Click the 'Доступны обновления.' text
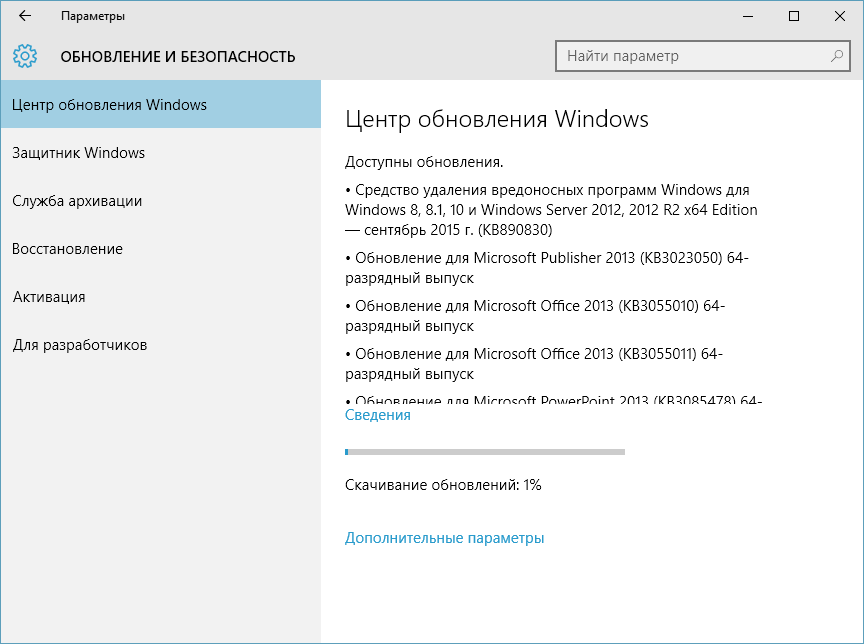Screen dimensions: 864x644 [x=424, y=162]
